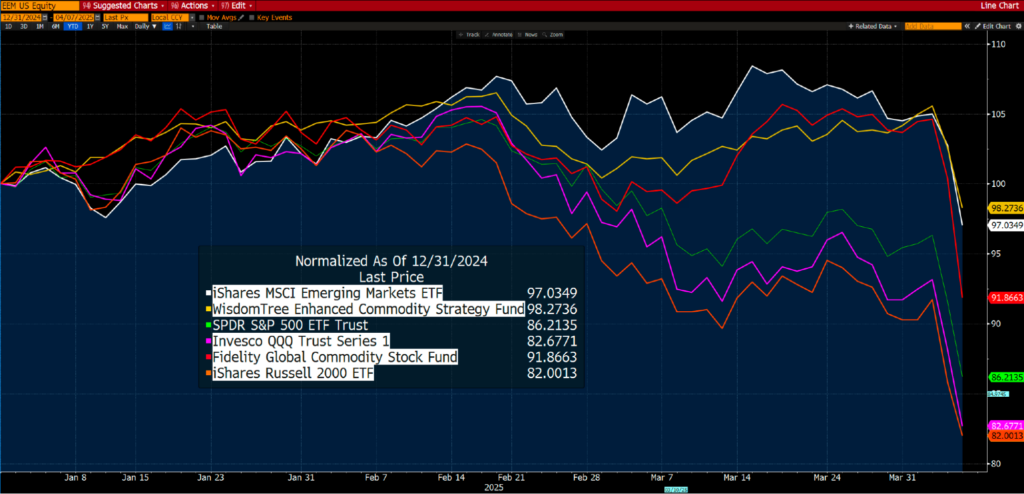The height and width of the screenshot is (494, 1024).
Task: Click the orange swatch for iShares Russell 2000
Action: pos(208,374)
